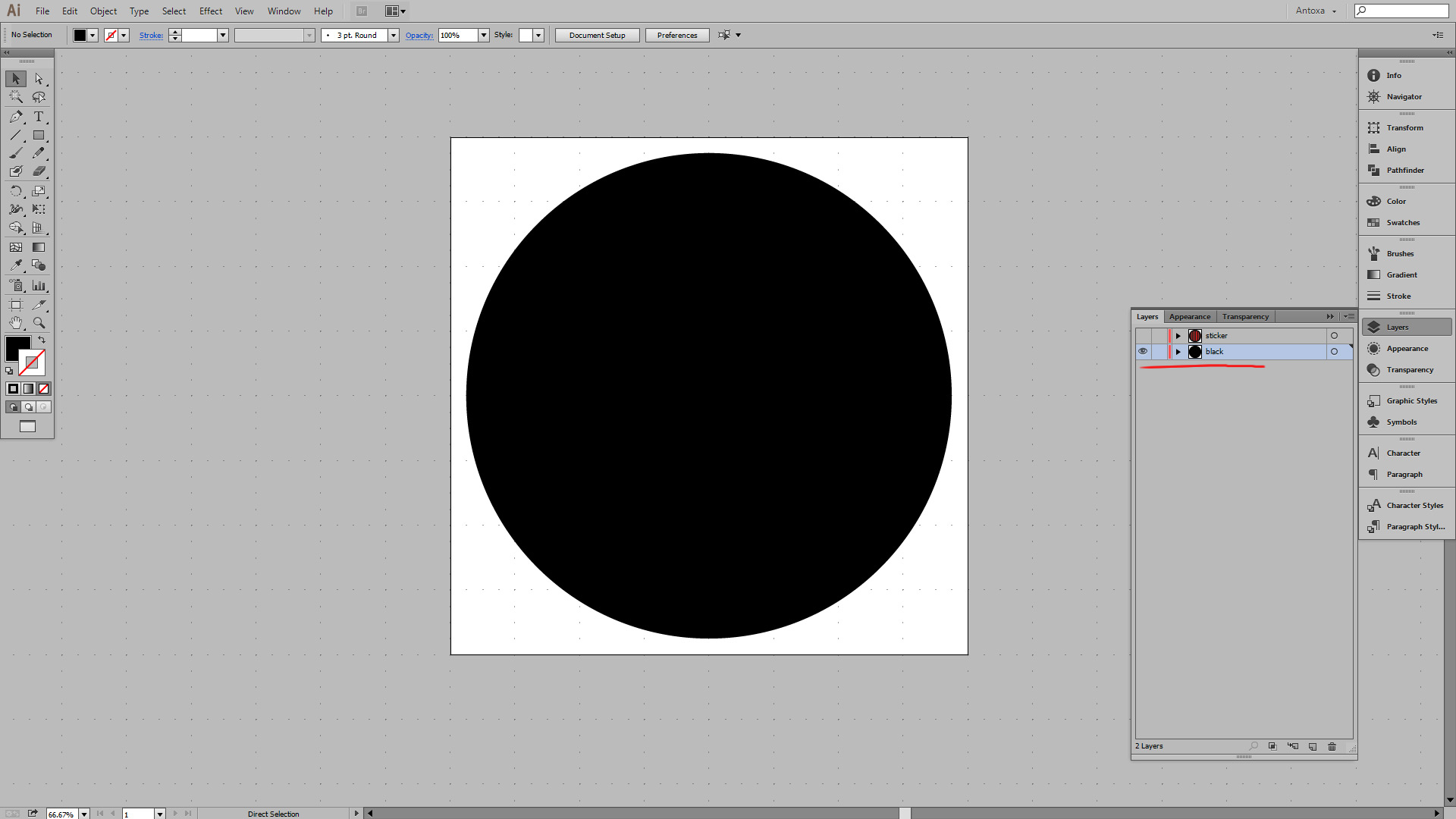Open the Swatches panel
Screen dimensions: 1456x819
(x=1402, y=223)
